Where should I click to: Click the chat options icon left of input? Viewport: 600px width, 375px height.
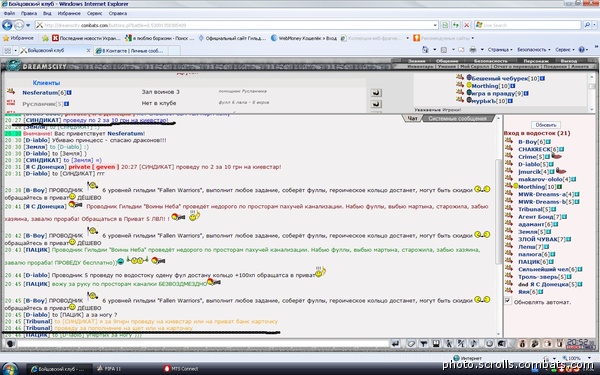click(10, 344)
